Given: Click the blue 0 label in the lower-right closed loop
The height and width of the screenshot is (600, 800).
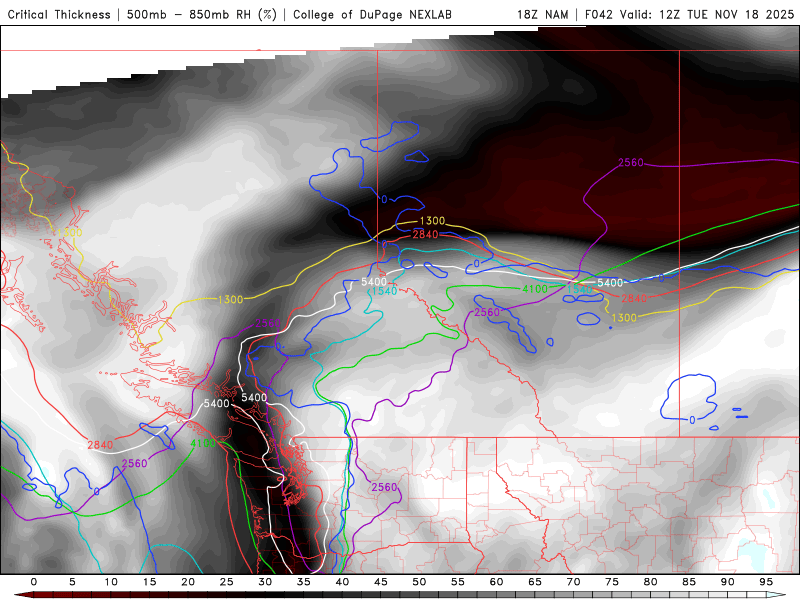Looking at the screenshot, I should (x=692, y=420).
